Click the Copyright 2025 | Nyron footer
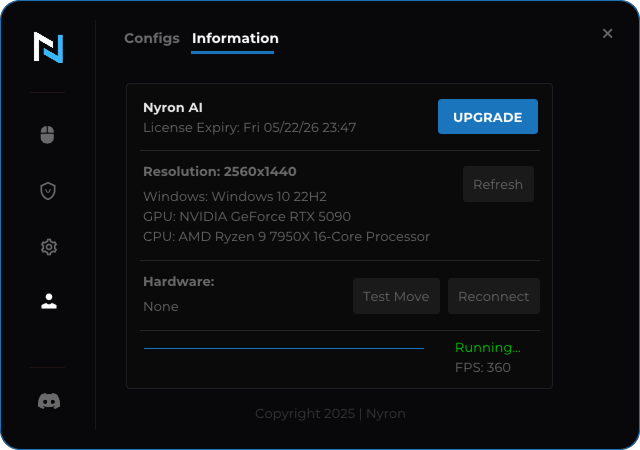Viewport: 640px width, 450px height. (x=330, y=413)
